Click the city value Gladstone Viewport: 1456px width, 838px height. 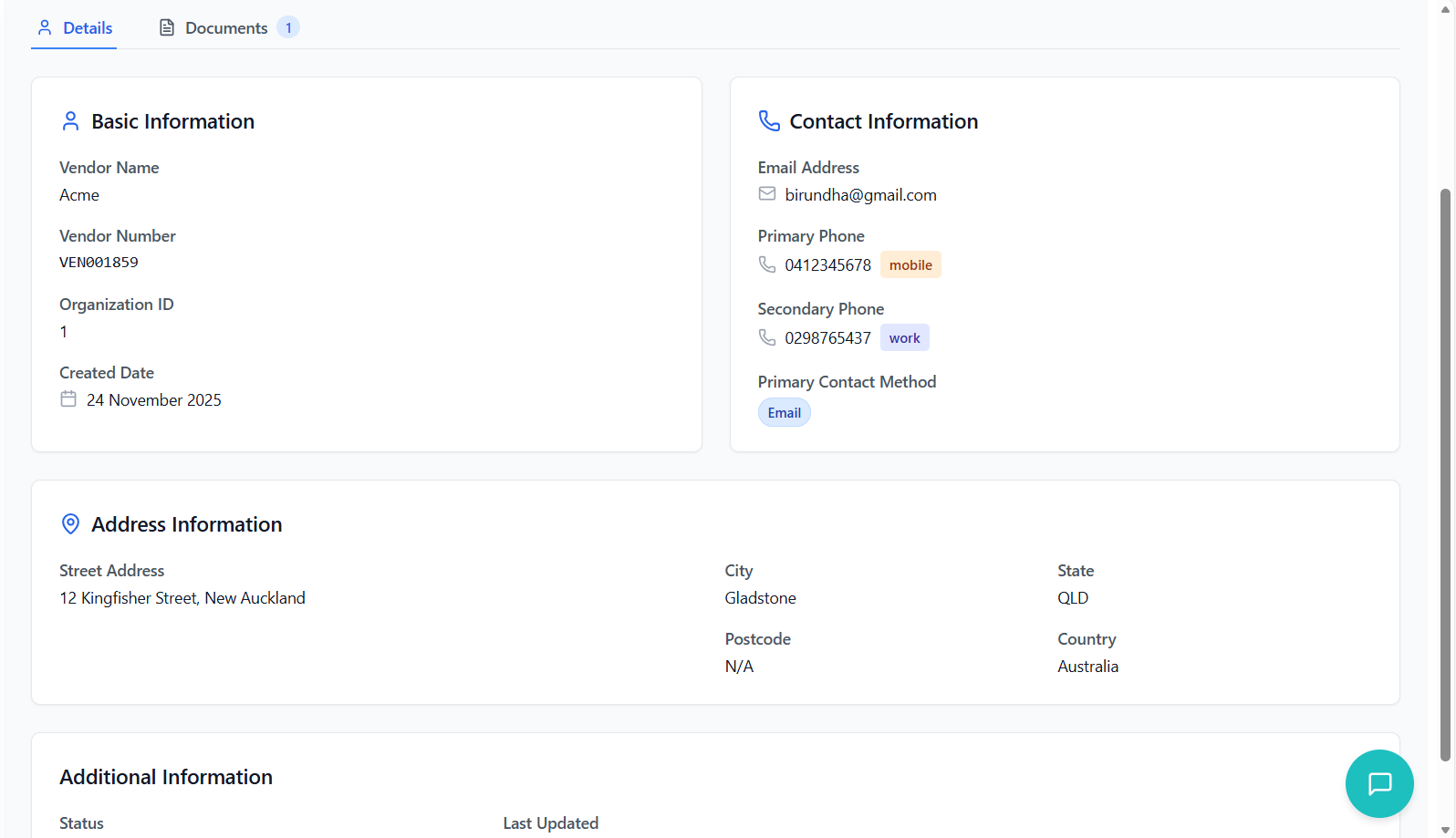761,598
